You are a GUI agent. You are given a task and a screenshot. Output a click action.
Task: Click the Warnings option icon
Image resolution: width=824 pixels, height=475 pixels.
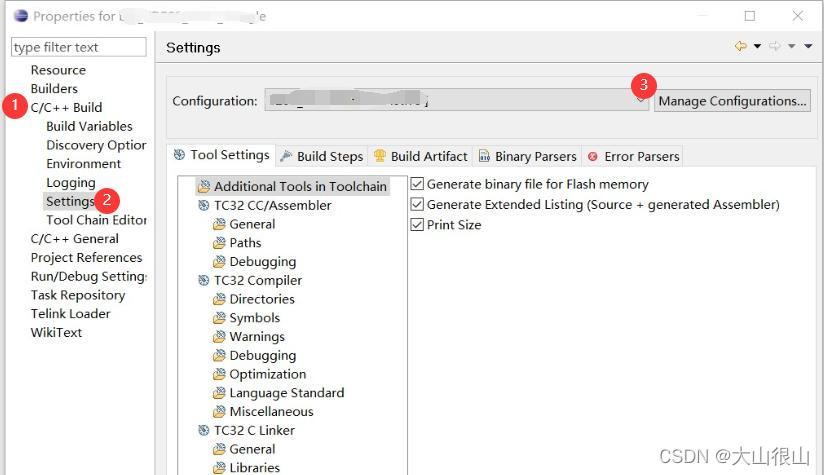pos(219,337)
